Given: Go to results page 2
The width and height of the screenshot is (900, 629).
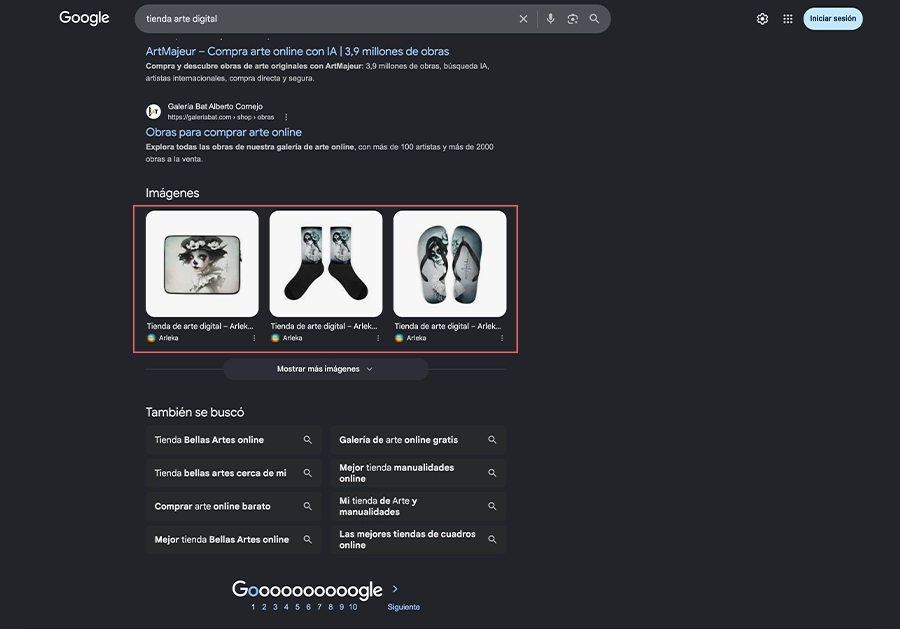Looking at the screenshot, I should pos(264,607).
